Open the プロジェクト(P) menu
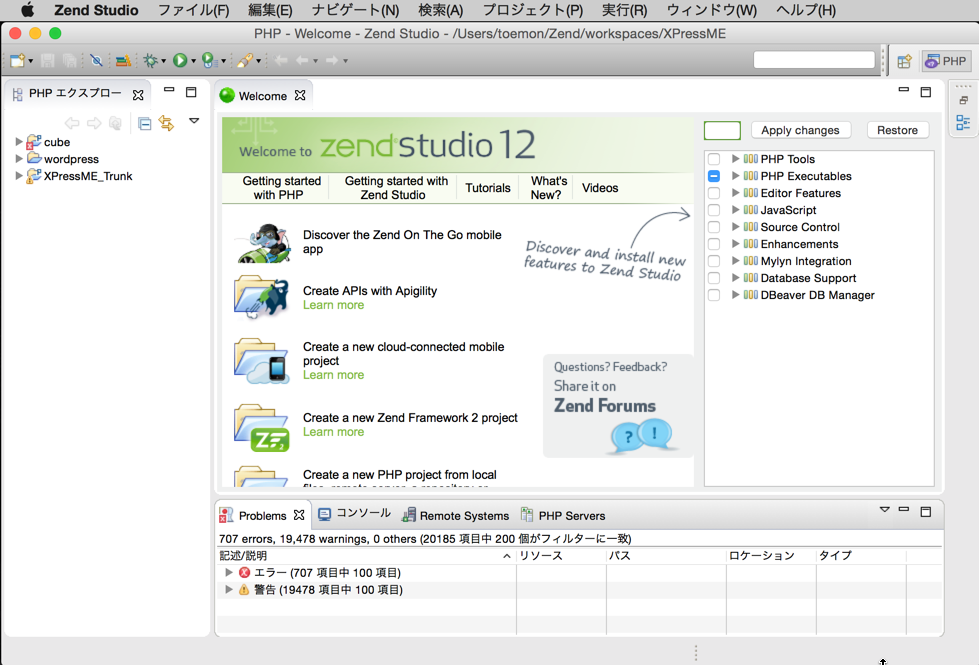This screenshot has height=665, width=979. 533,10
